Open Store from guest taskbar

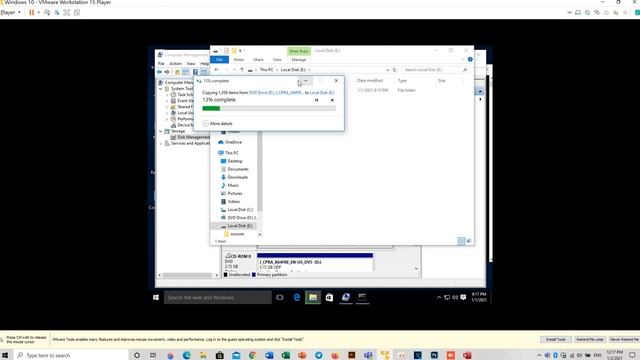pos(329,298)
